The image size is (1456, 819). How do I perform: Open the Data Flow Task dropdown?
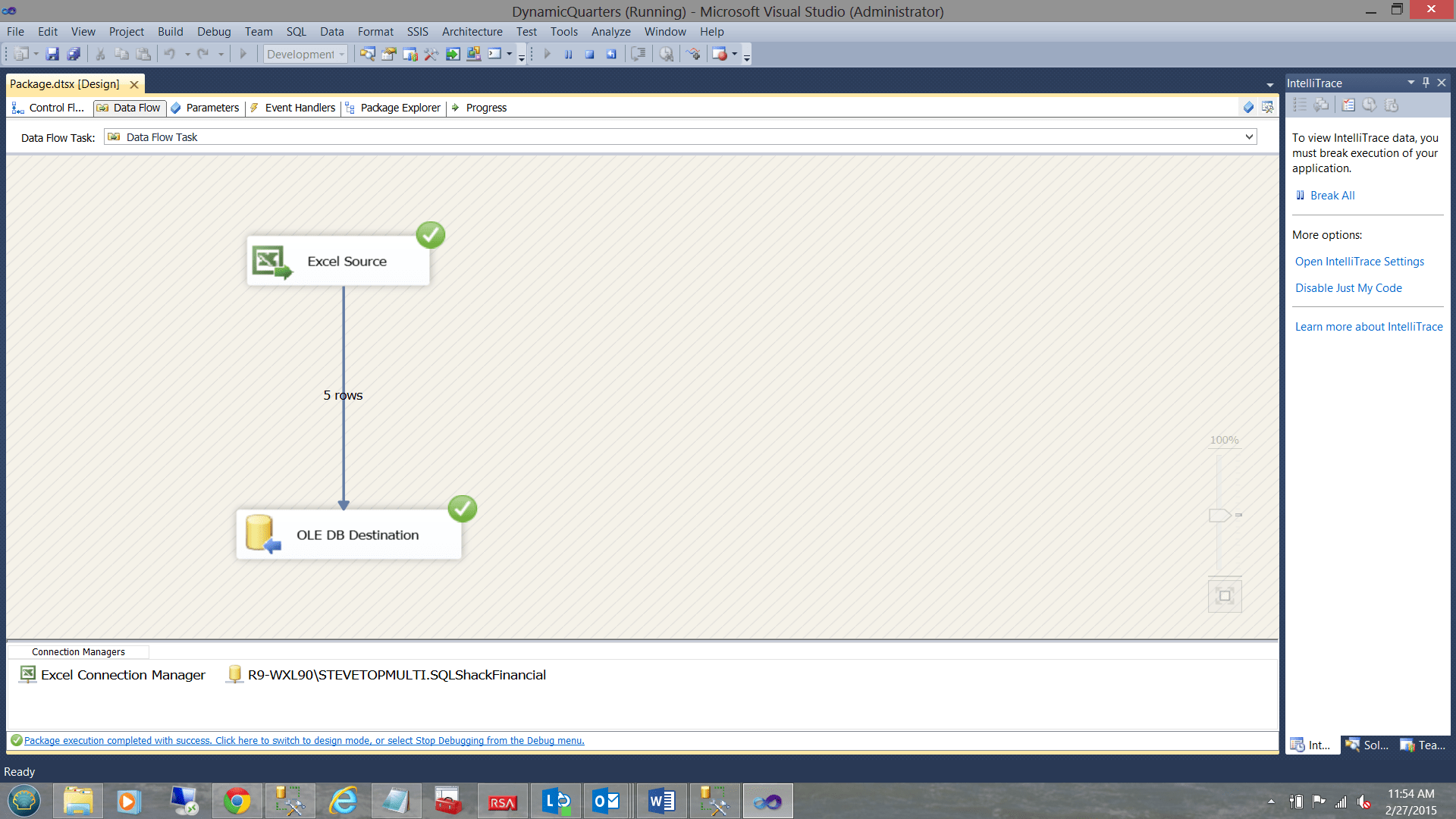[1250, 136]
